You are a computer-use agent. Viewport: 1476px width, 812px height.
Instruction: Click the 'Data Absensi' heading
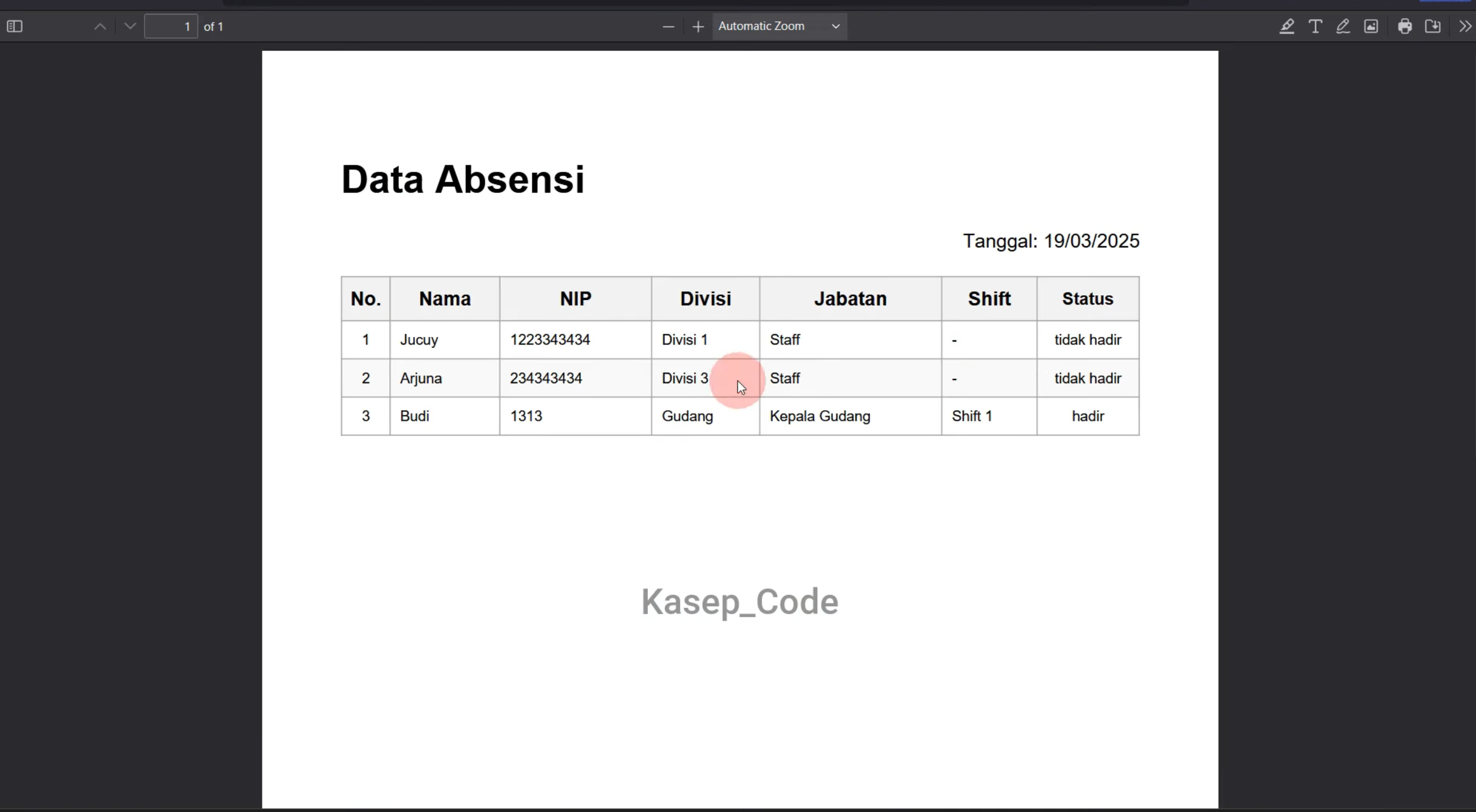click(463, 179)
